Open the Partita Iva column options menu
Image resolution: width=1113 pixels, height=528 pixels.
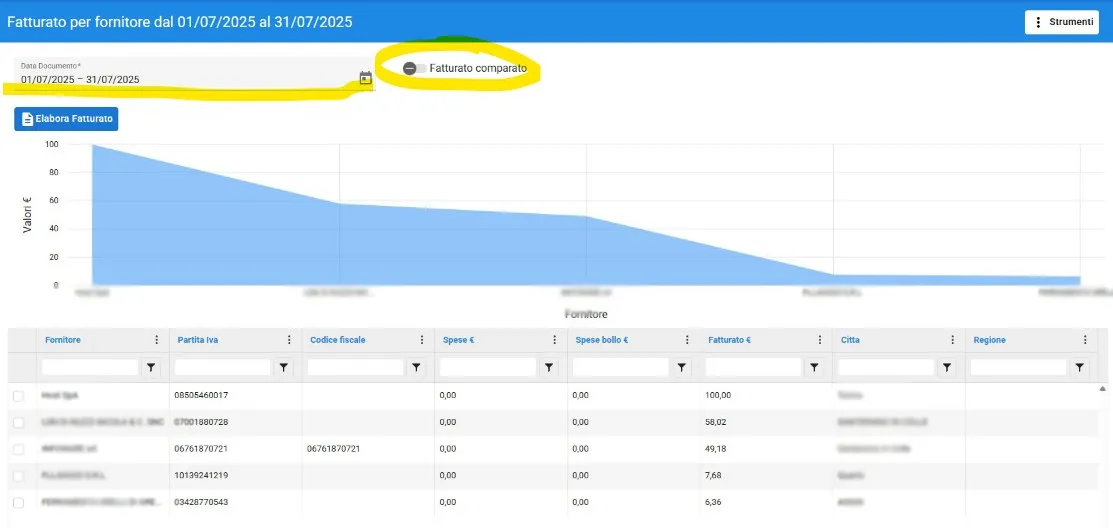289,340
